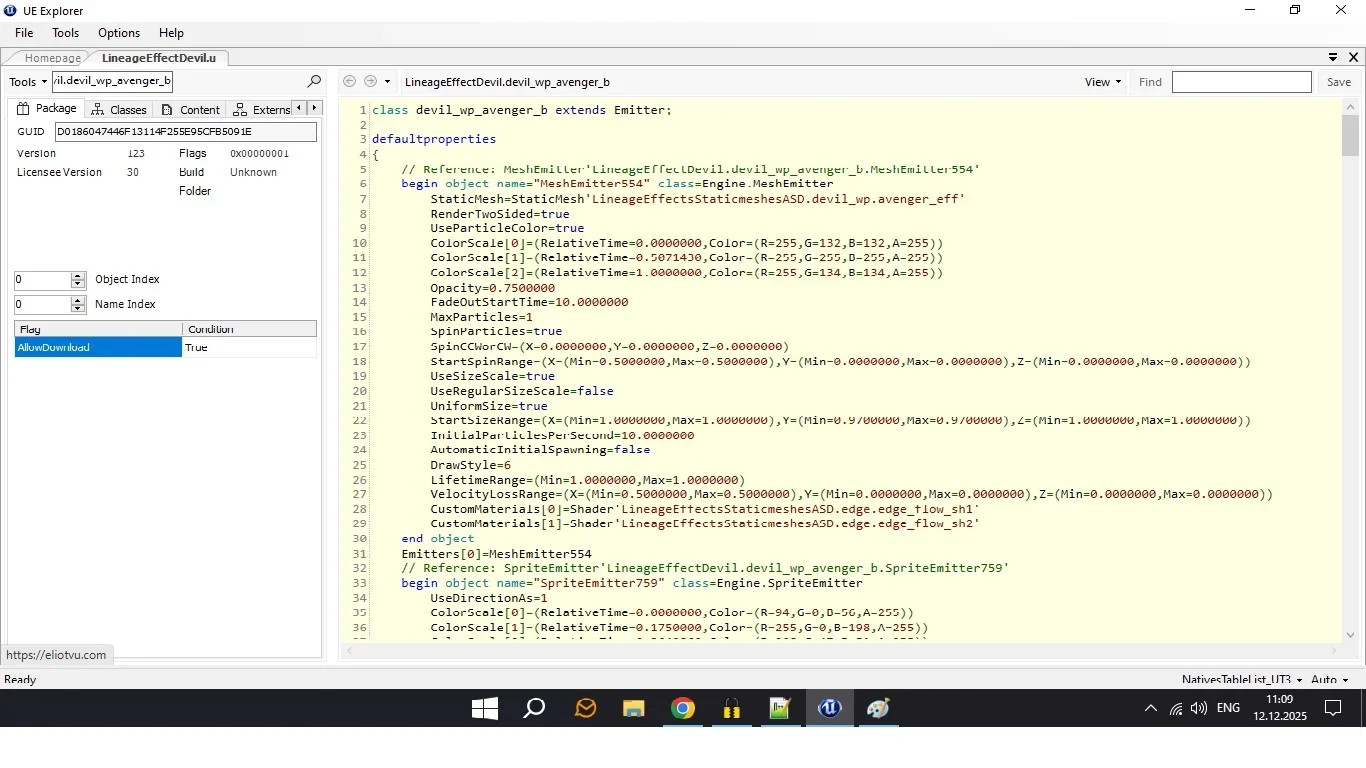Open the Options menu

[119, 33]
